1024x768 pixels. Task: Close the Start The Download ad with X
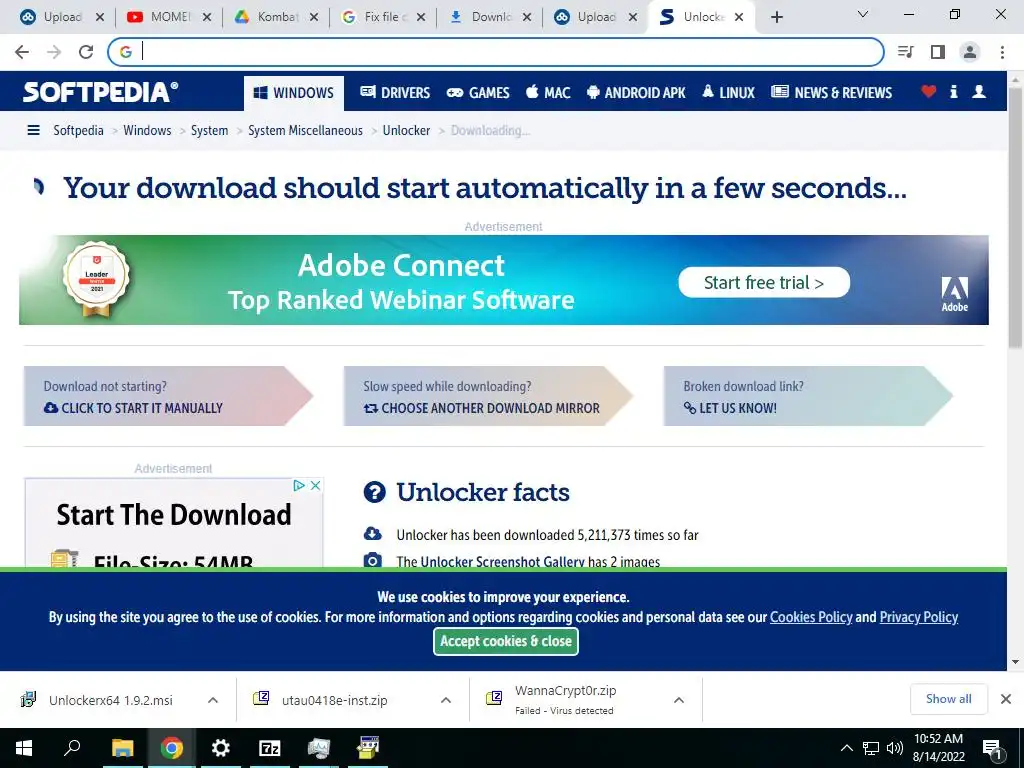pyautogui.click(x=315, y=485)
